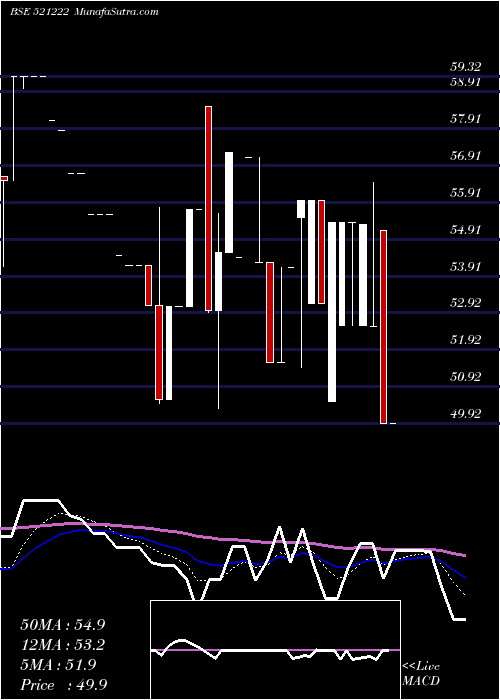Image resolution: width=500 pixels, height=700 pixels.
Task: Select the 52.92 price level label
Action: point(466,304)
